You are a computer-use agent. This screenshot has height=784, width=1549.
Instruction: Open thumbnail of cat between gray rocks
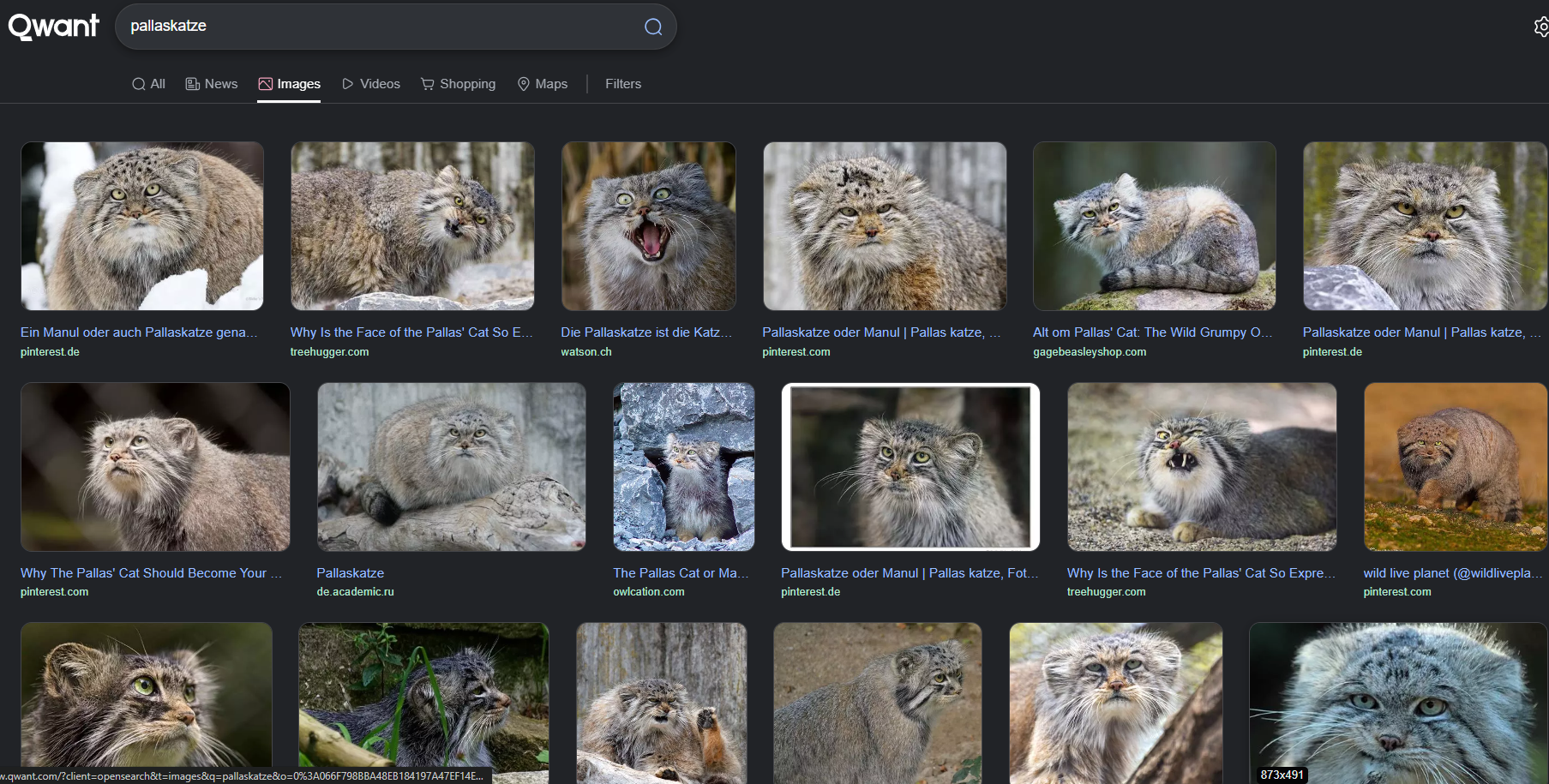click(x=683, y=466)
